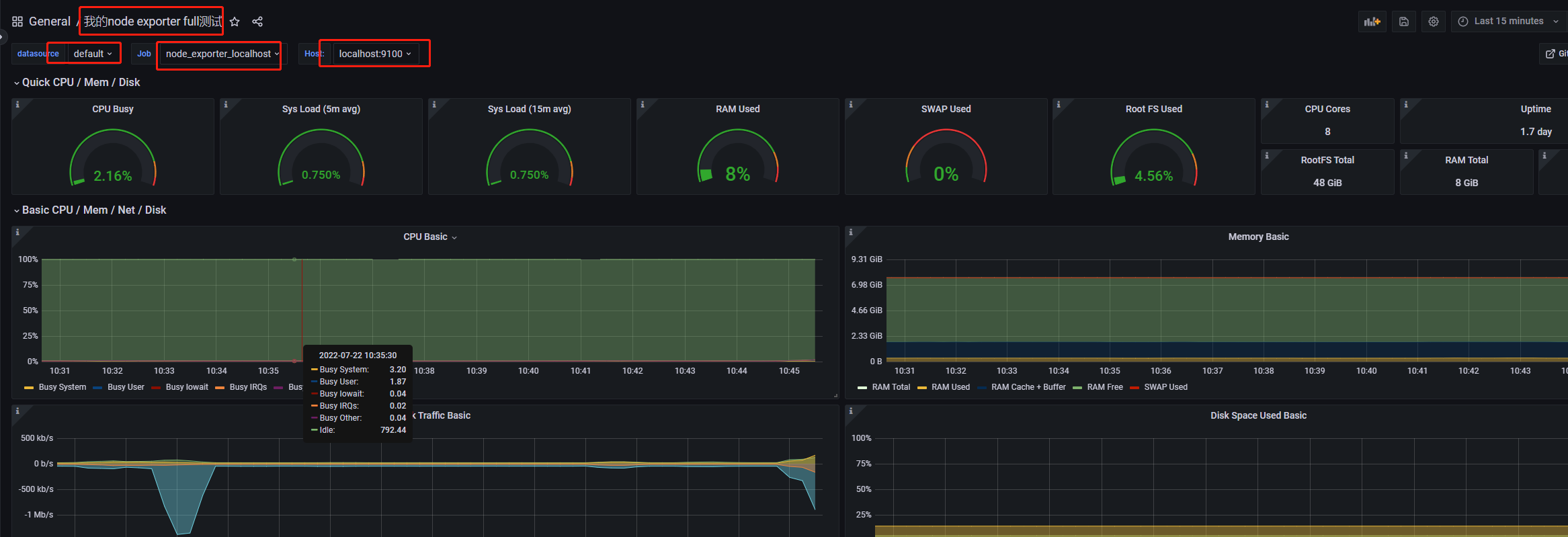The height and width of the screenshot is (537, 1568).
Task: Show info for Disk Space Used Basic panel
Action: (x=851, y=411)
